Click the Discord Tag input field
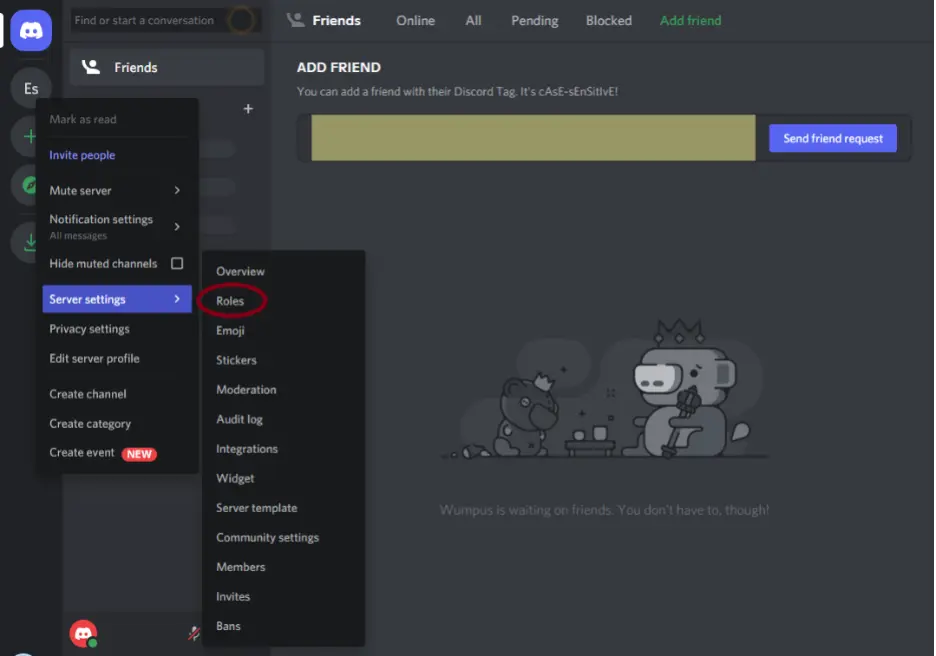936x656 pixels. tap(533, 138)
